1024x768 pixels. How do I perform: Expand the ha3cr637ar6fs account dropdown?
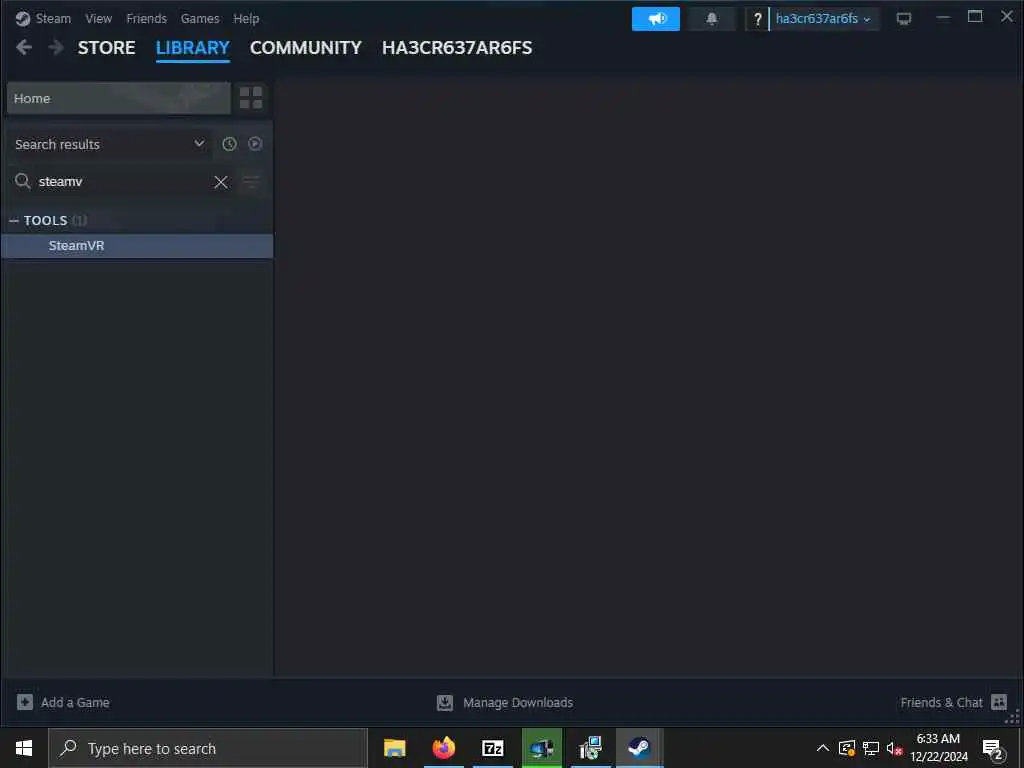click(x=824, y=19)
